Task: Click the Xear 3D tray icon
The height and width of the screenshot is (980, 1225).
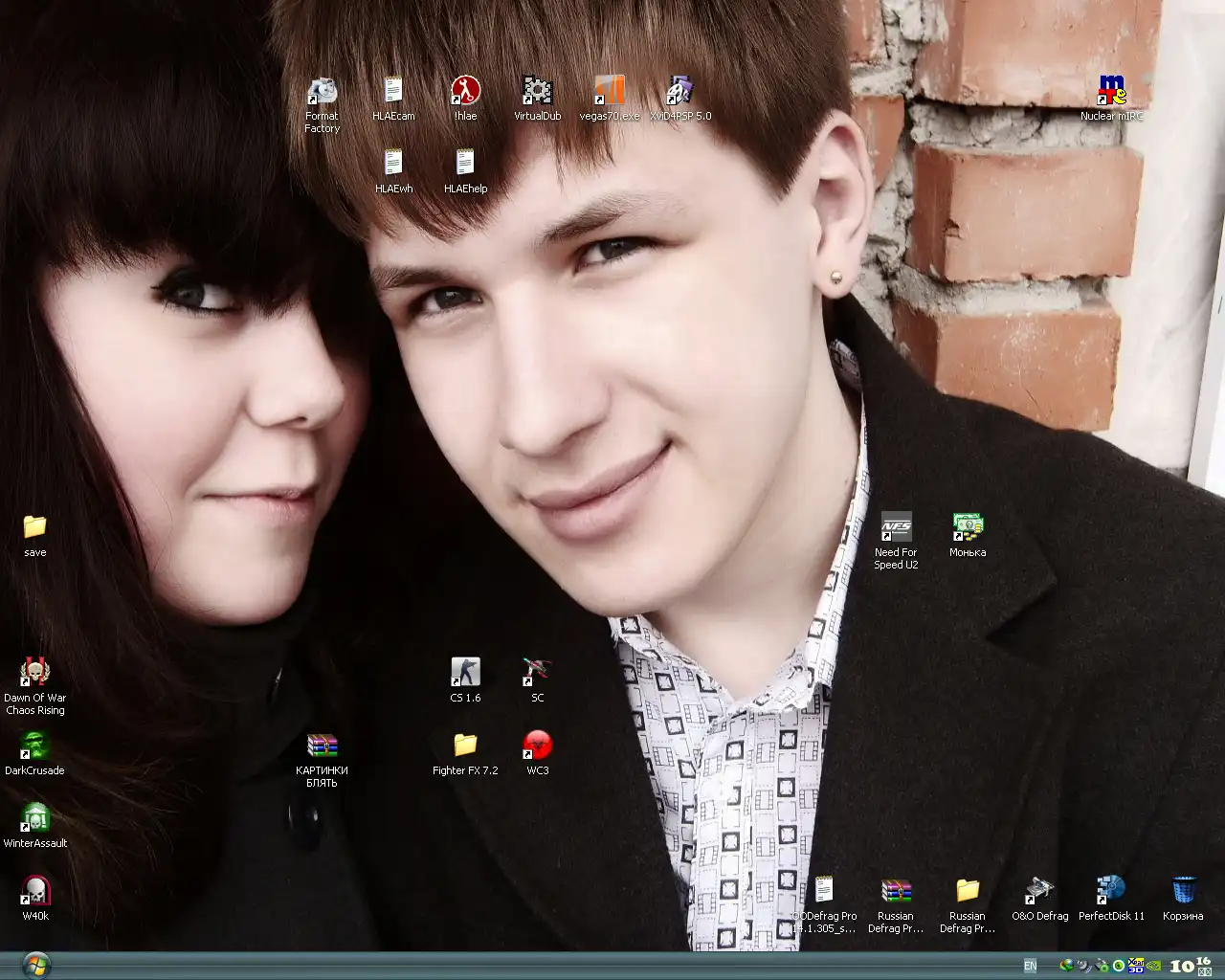Action: click(x=1136, y=966)
